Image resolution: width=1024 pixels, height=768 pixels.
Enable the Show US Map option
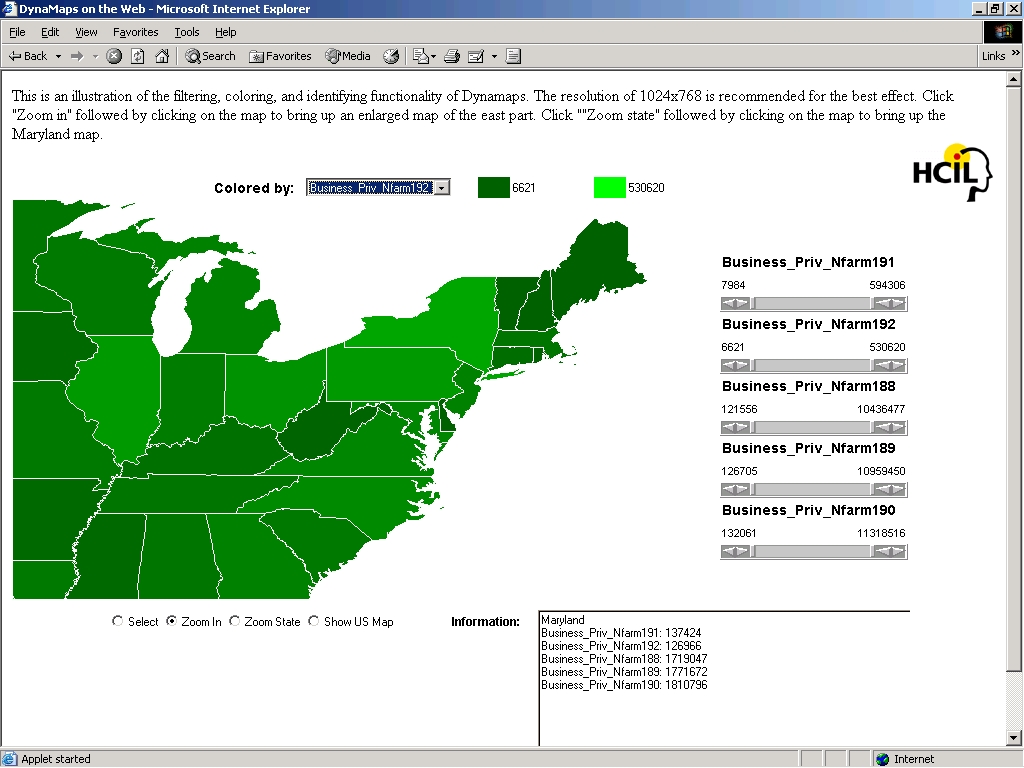point(314,621)
